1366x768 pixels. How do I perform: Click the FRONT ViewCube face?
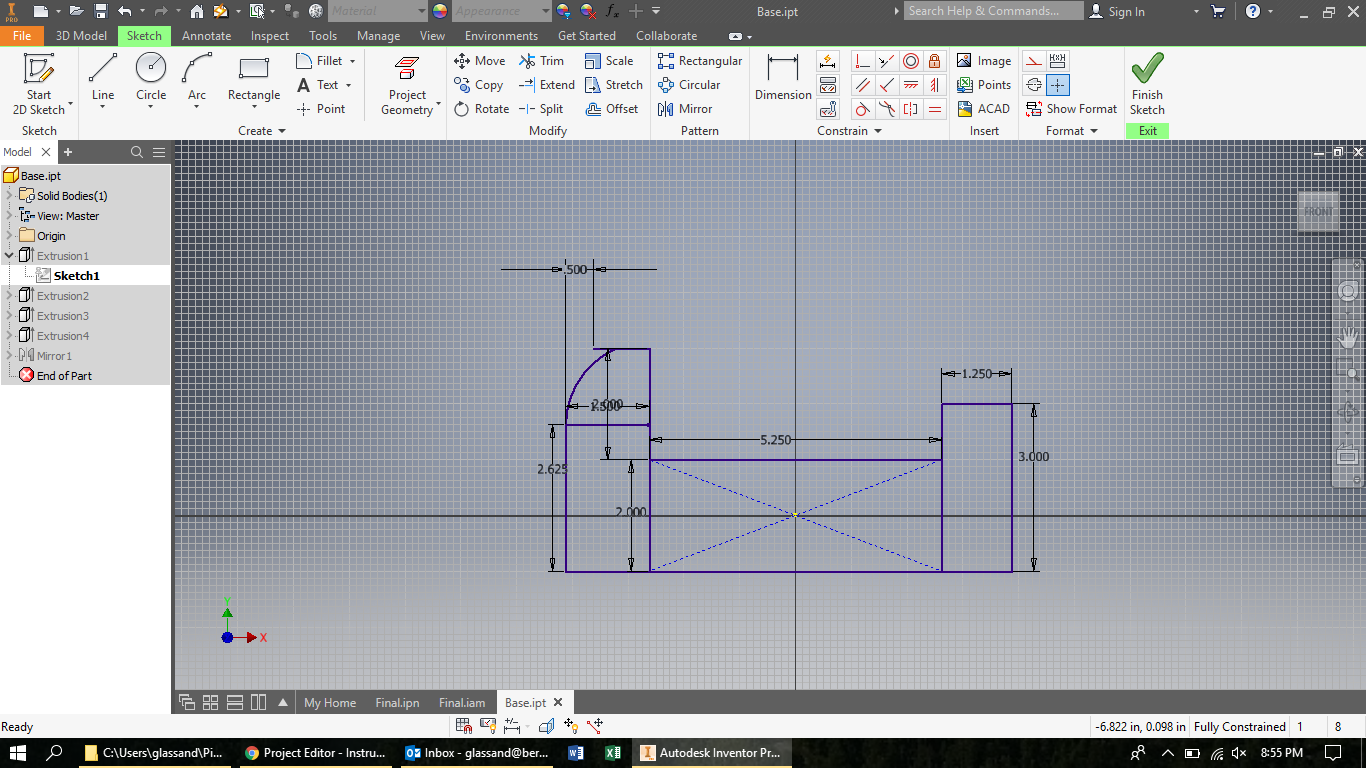point(1318,212)
